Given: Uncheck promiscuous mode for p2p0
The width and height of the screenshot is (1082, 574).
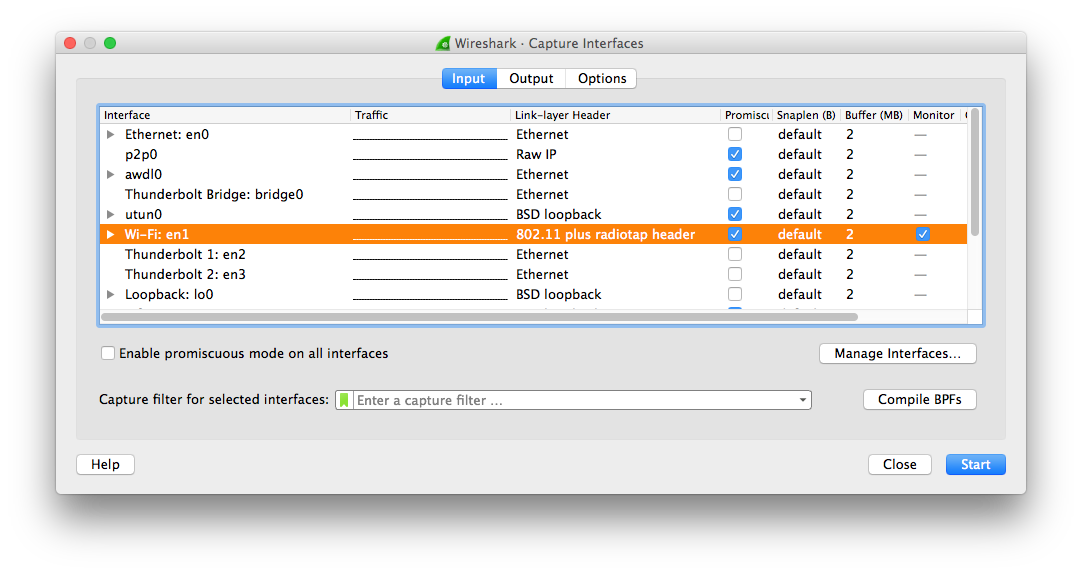Looking at the screenshot, I should (735, 155).
